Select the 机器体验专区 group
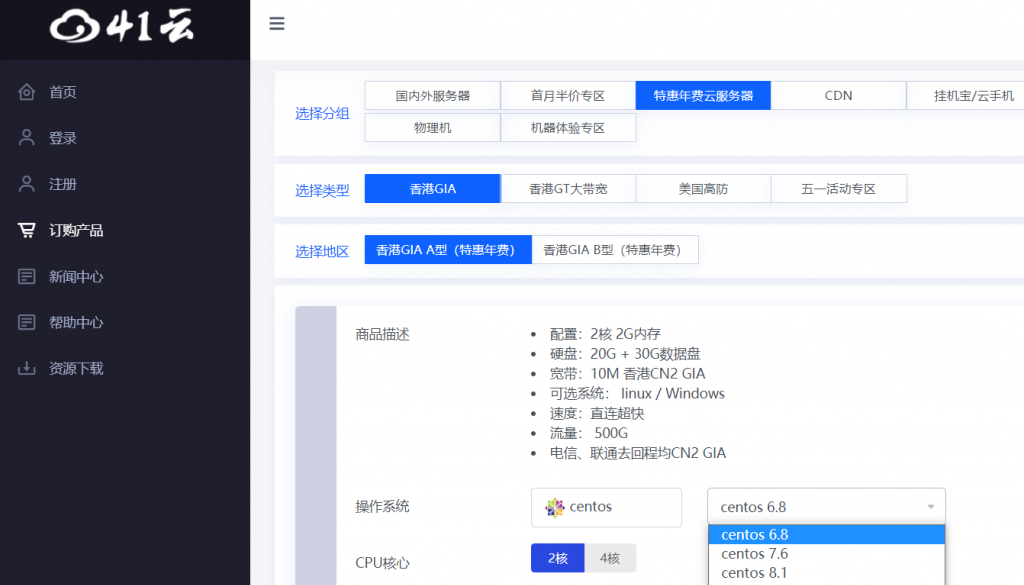This screenshot has height=585, width=1024. (568, 127)
